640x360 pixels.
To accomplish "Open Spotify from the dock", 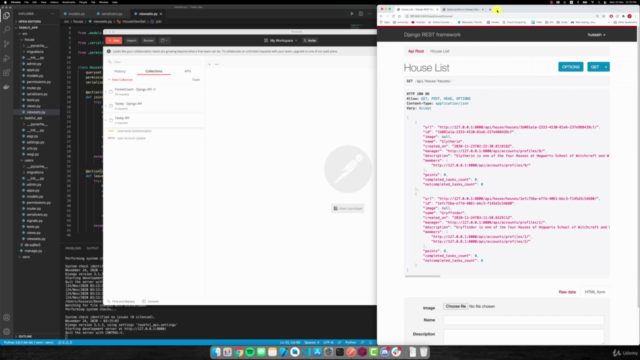I will click(250, 352).
